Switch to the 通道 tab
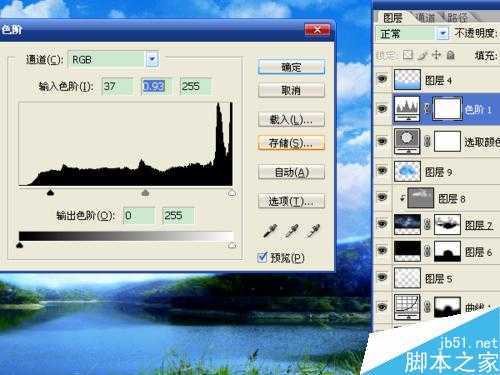Screen dimensions: 500x375 pos(425,17)
